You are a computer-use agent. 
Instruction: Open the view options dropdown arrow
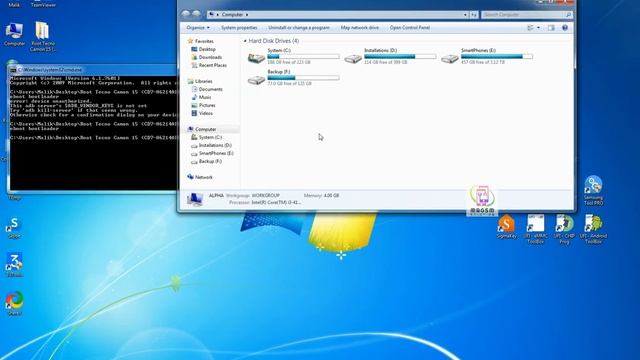(x=538, y=28)
